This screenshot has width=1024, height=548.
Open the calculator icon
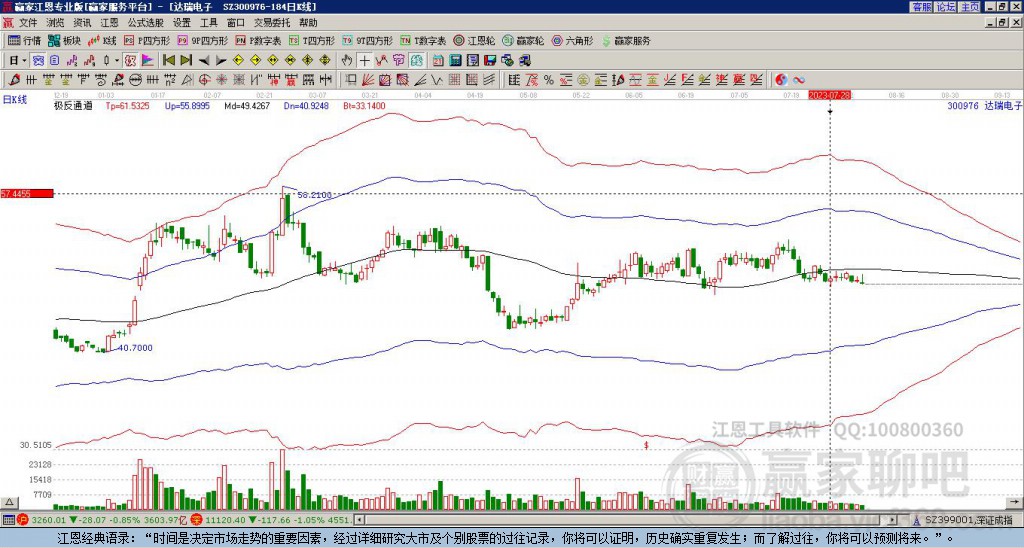pos(455,61)
